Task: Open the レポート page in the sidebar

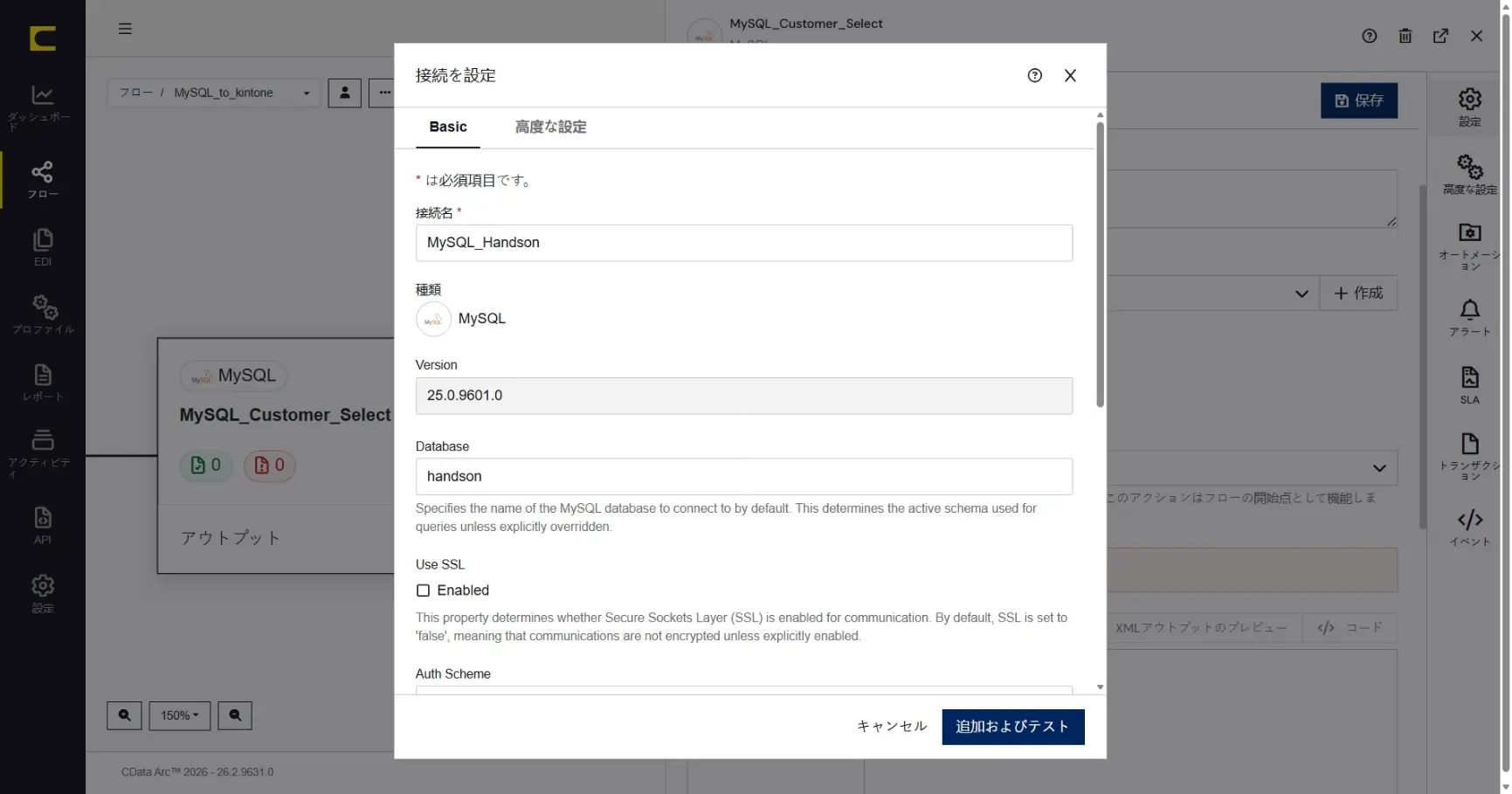Action: tap(42, 383)
